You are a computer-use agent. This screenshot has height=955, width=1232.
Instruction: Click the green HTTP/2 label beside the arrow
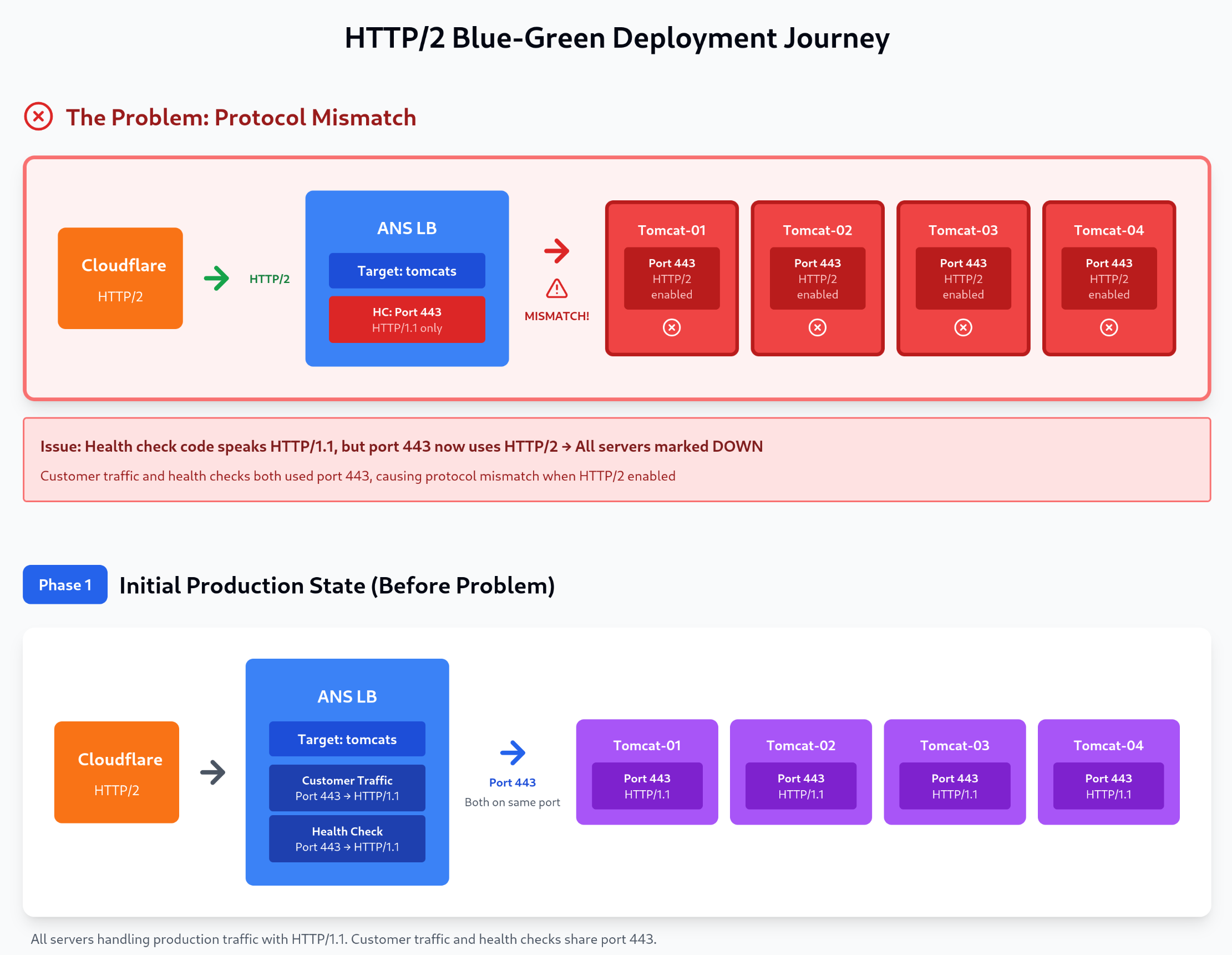(x=270, y=279)
